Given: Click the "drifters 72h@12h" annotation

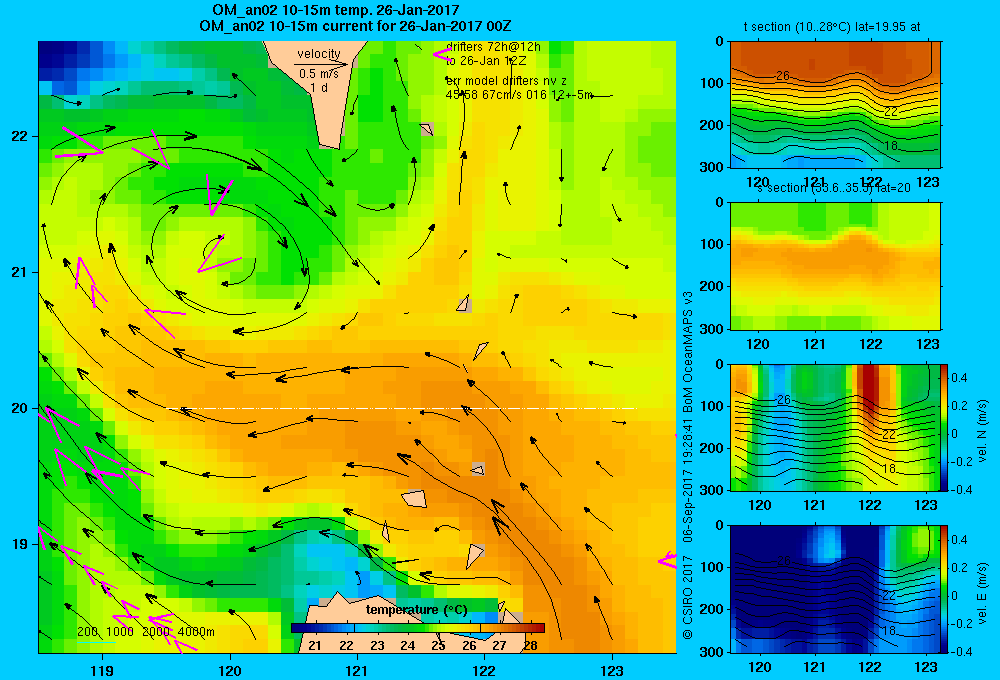Looking at the screenshot, I should click(493, 47).
